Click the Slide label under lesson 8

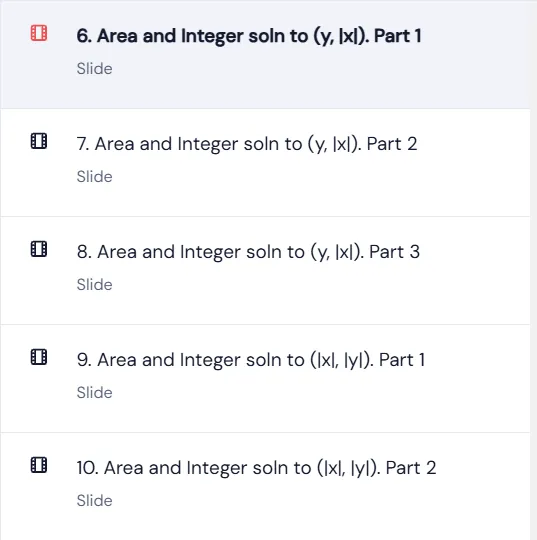click(94, 284)
